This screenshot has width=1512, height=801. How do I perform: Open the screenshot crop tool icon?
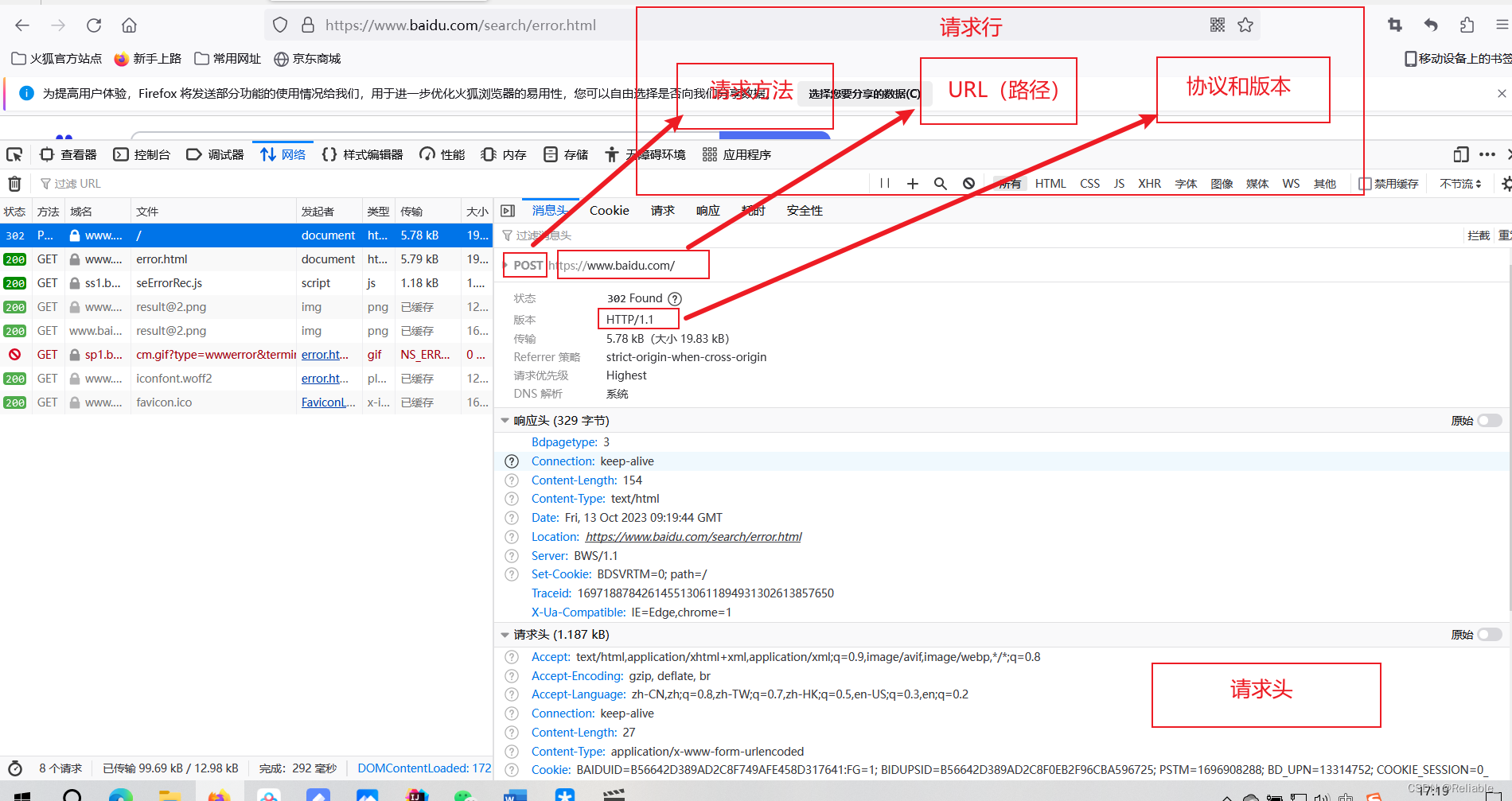(1395, 25)
